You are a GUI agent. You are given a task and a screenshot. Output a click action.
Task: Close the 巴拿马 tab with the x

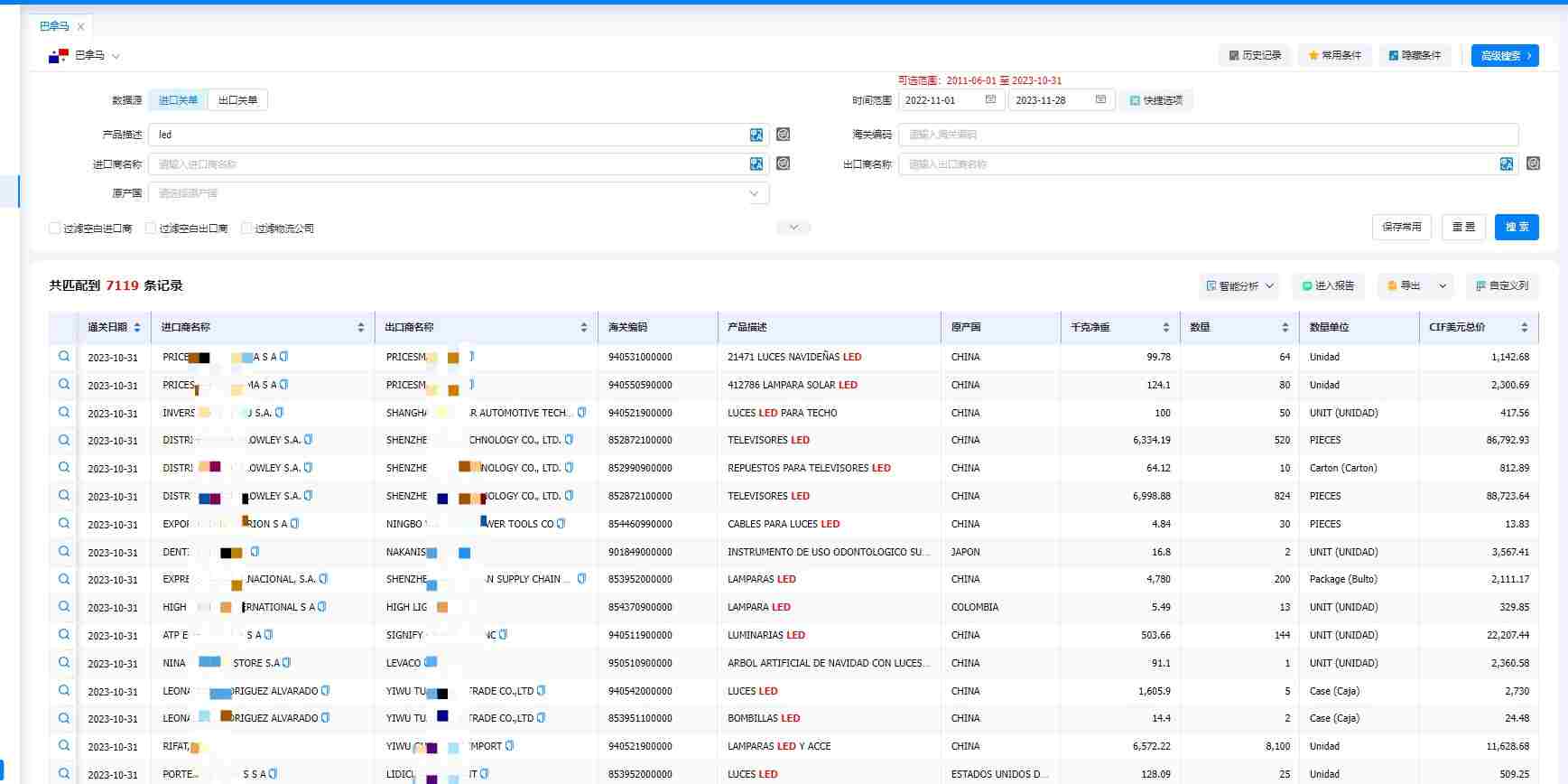(80, 26)
